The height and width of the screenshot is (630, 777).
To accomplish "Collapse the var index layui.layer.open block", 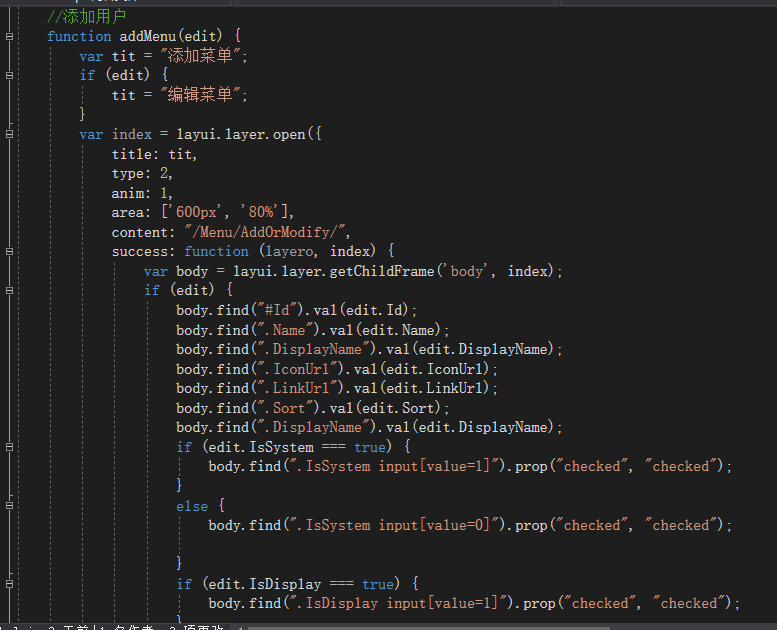I will click(x=9, y=134).
